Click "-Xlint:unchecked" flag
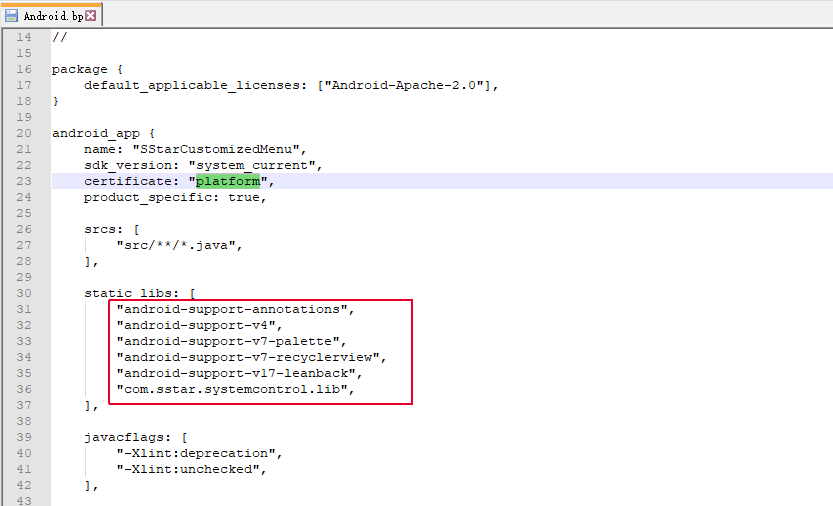Screen dimensions: 833x506 coord(188,469)
